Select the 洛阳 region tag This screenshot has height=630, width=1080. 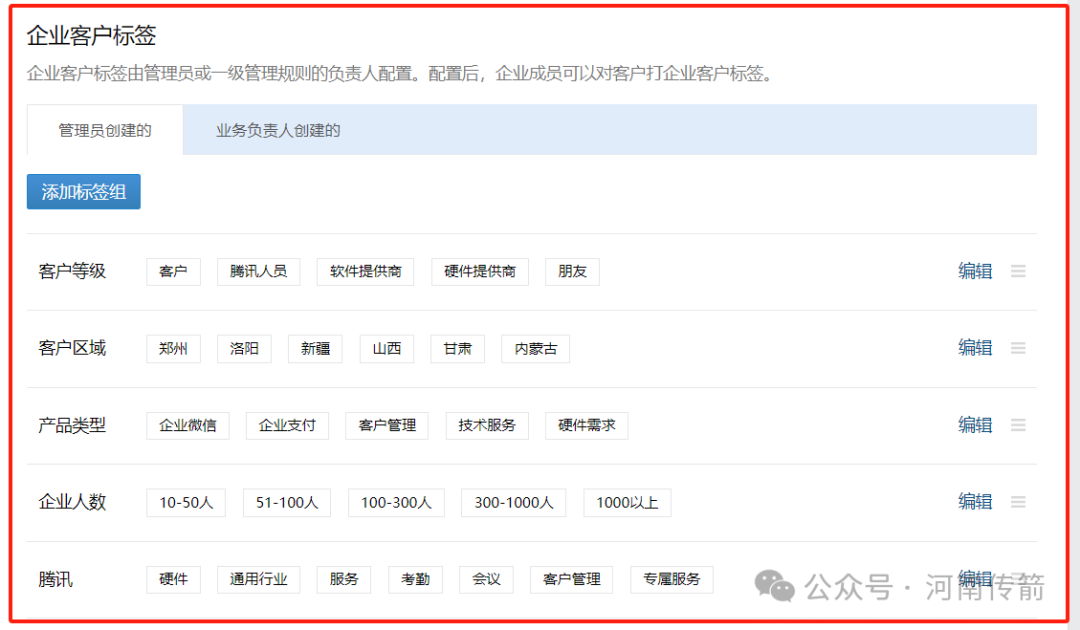point(244,348)
